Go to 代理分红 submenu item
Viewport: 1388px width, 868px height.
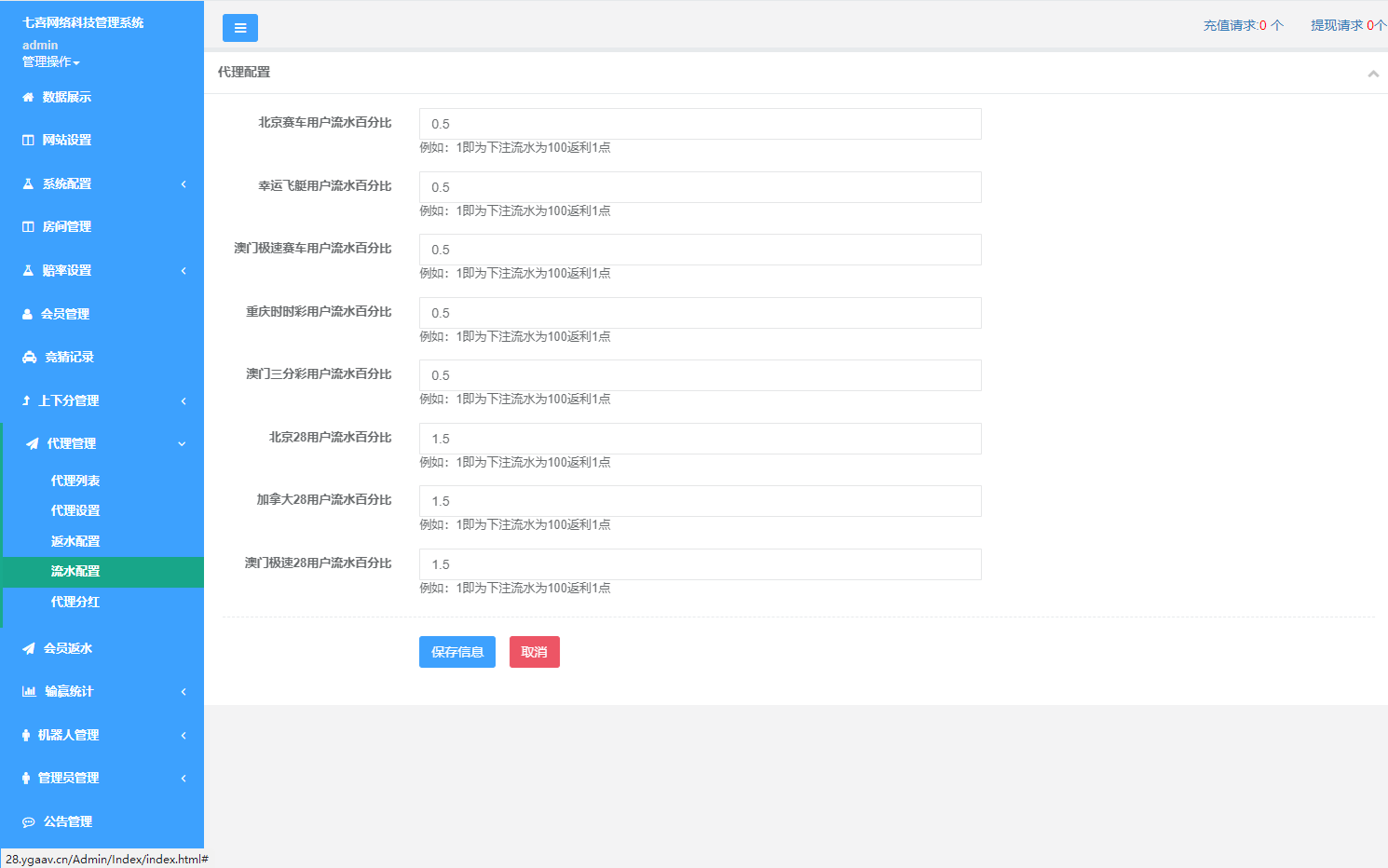click(x=75, y=603)
